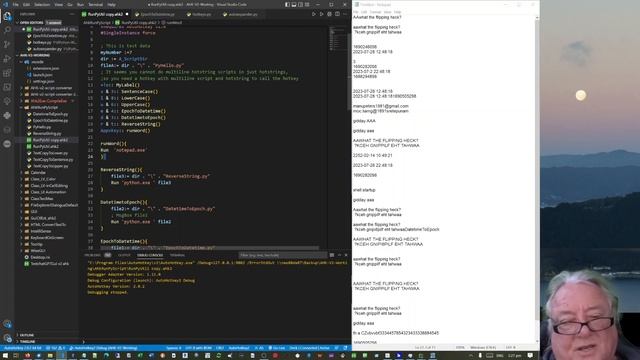This screenshot has height=360, width=640.
Task: Switch to the autoexpander.py editor tab
Action: [242, 14]
